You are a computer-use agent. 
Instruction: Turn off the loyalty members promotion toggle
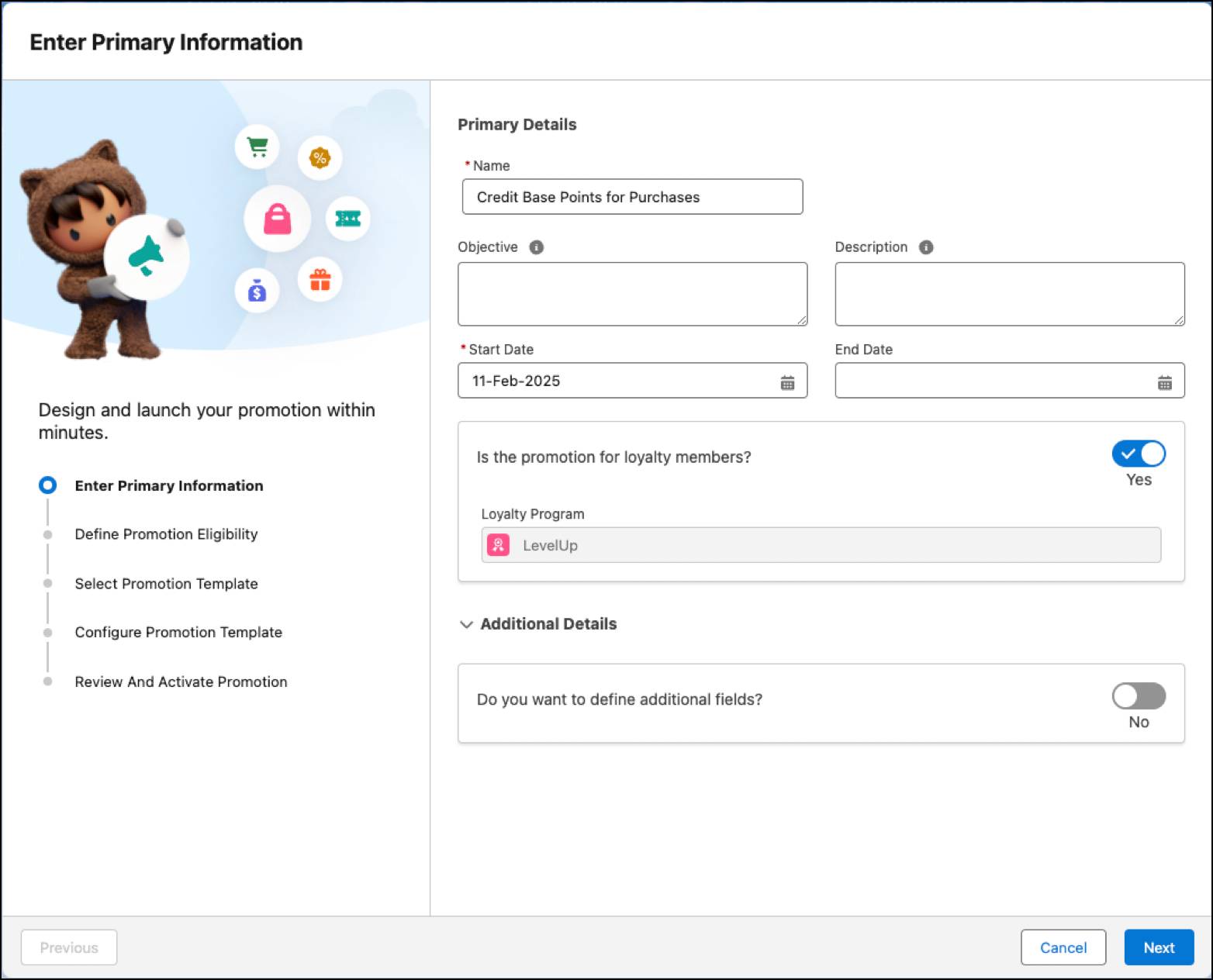[1139, 454]
